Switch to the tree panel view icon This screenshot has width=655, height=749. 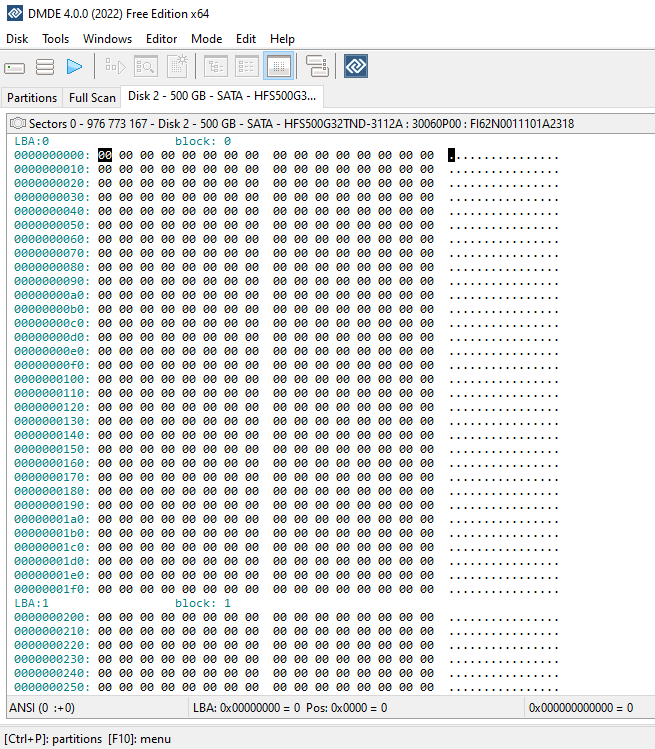click(215, 66)
